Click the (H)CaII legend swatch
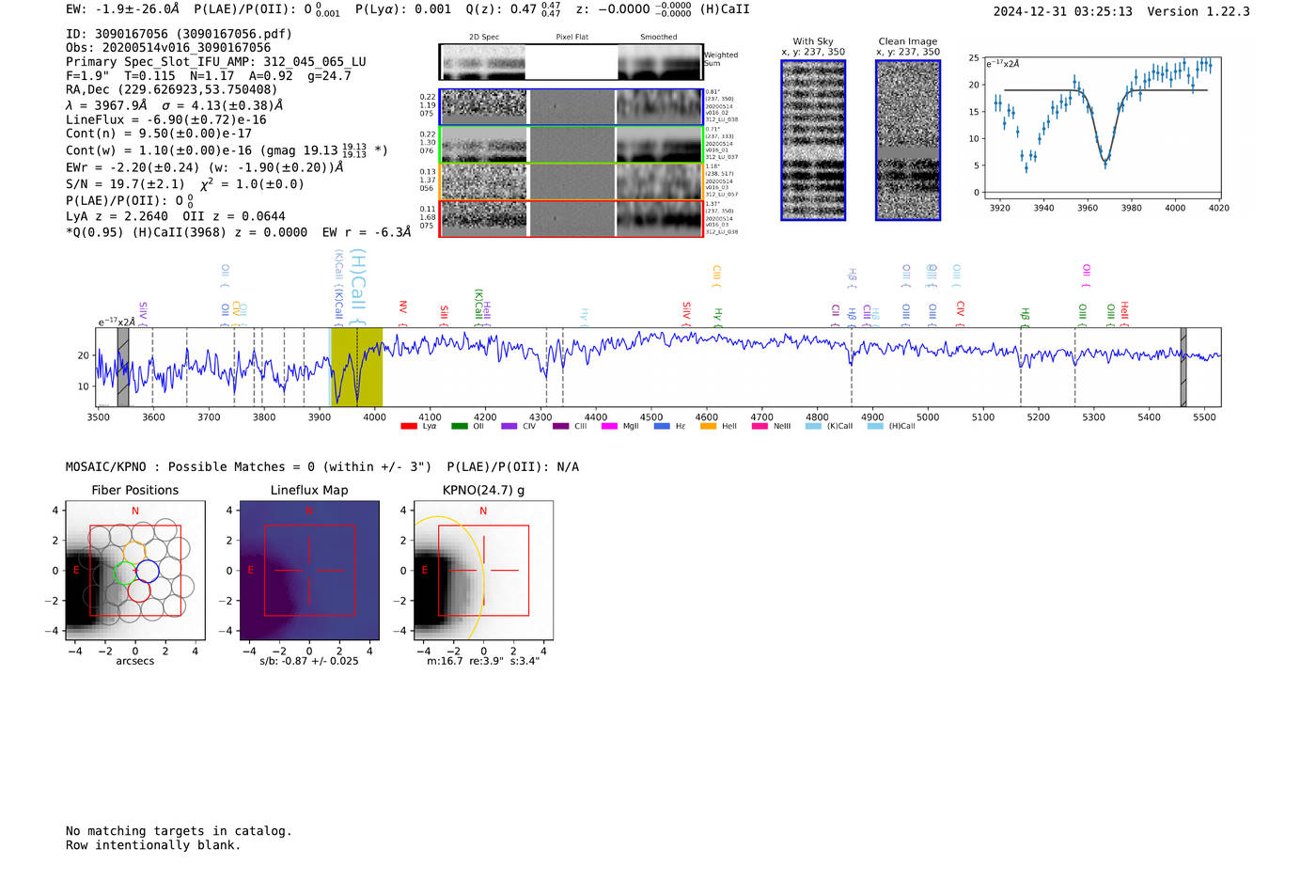The width and height of the screenshot is (1316, 896). point(875,426)
